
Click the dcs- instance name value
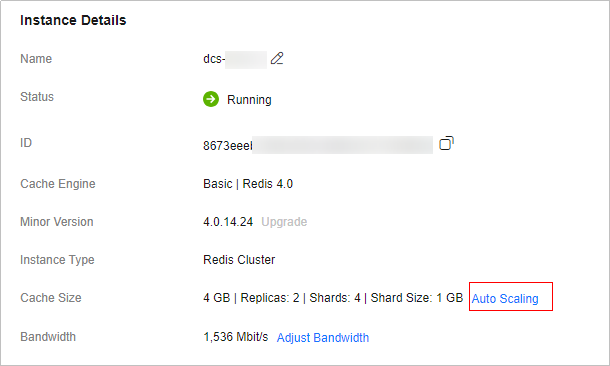click(214, 59)
